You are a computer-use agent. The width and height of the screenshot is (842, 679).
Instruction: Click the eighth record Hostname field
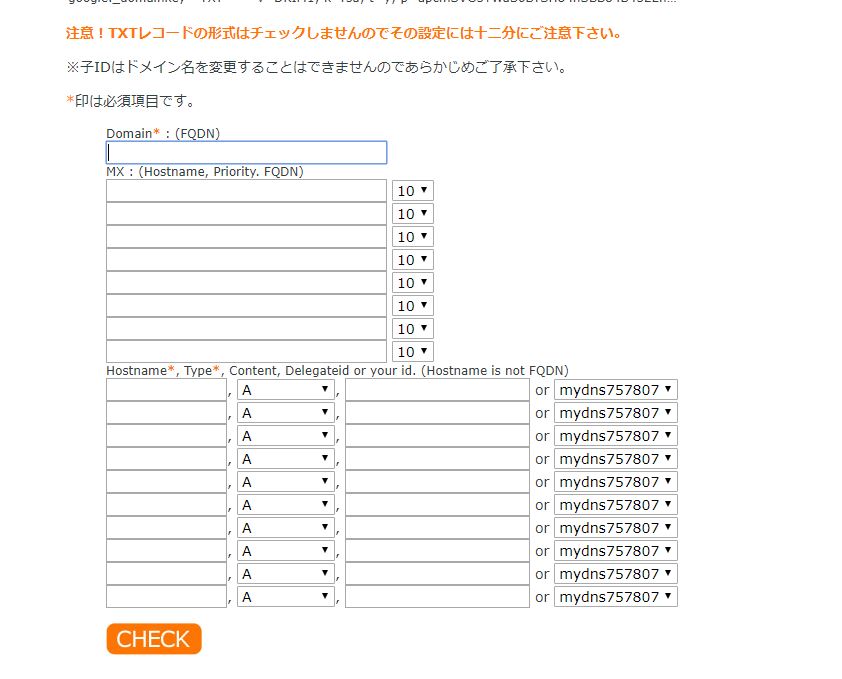pos(166,551)
